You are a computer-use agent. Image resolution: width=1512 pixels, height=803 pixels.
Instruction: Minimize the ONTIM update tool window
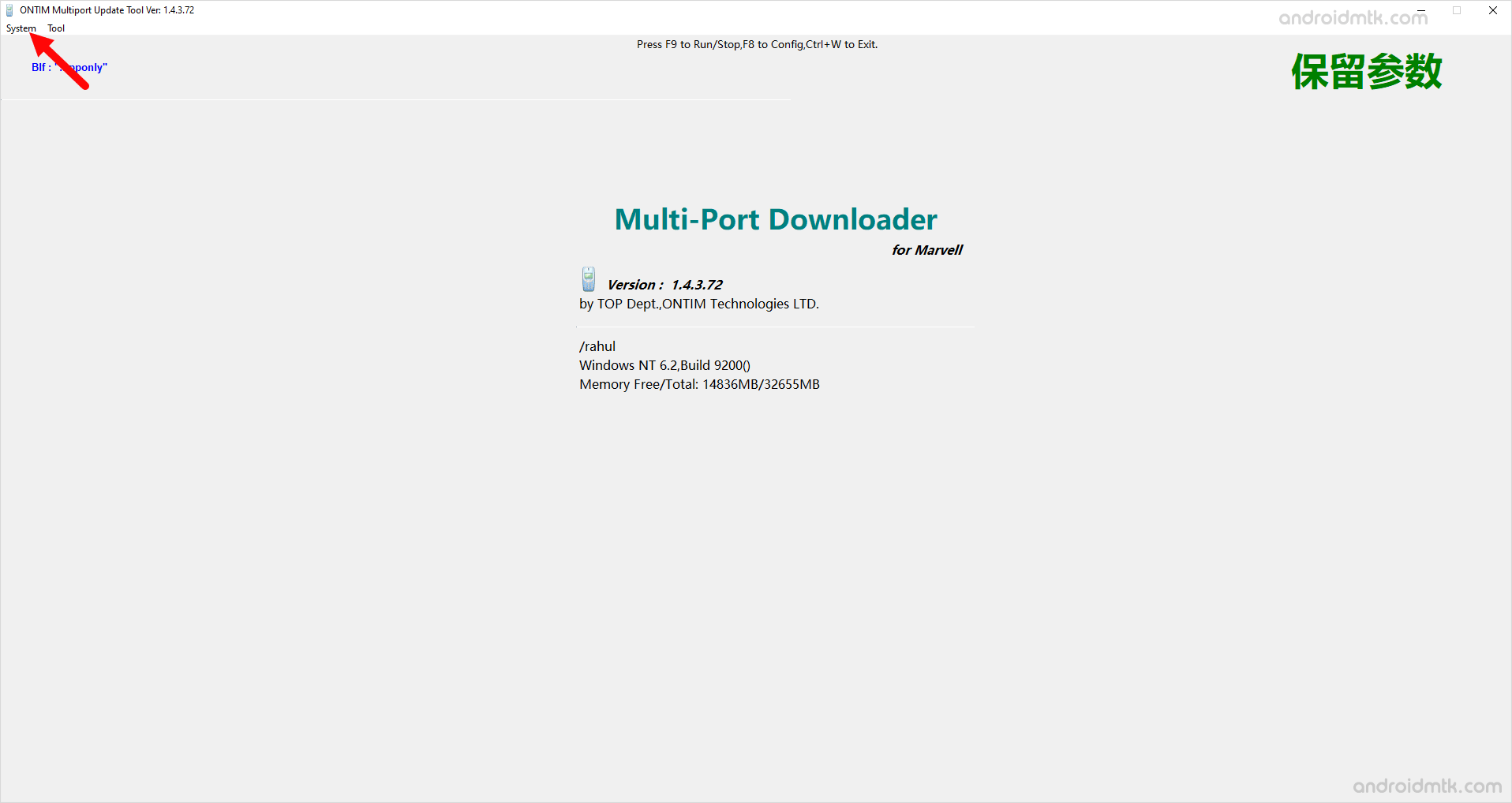click(x=1420, y=9)
